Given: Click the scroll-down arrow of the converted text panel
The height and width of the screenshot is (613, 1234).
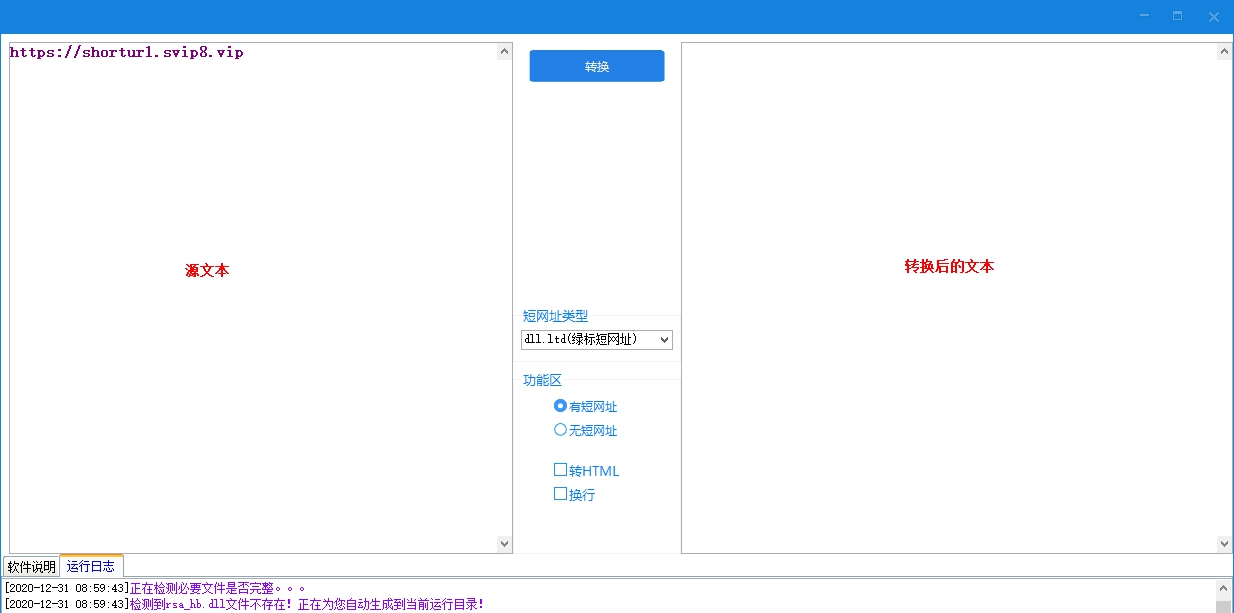Looking at the screenshot, I should 1224,543.
